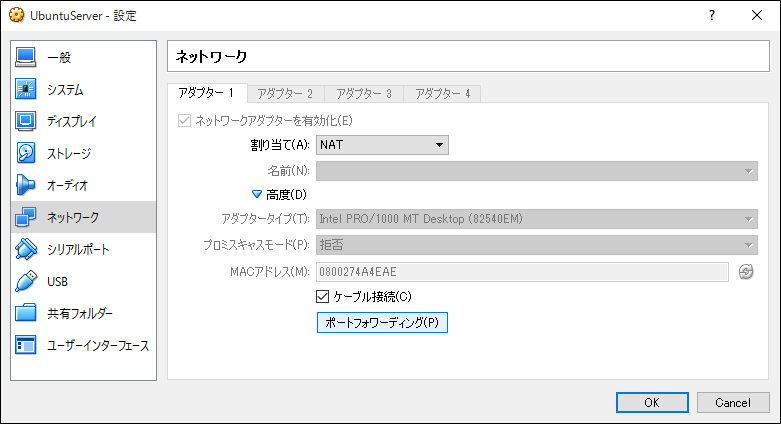Screen dimensions: 781x424
Task: Toggle ケーブル接続 (Cable Connected) checkbox
Action: click(323, 297)
